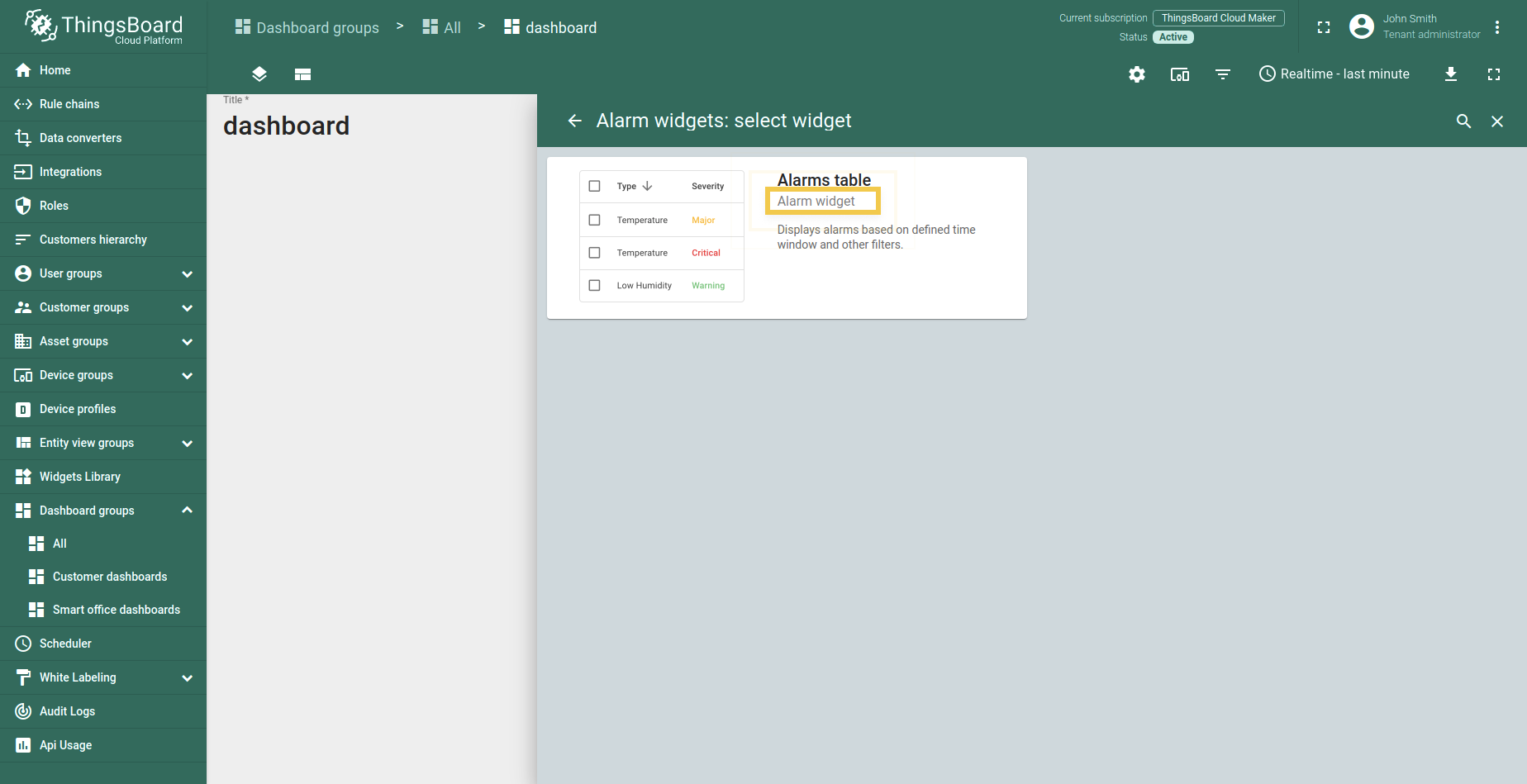The width and height of the screenshot is (1527, 784).
Task: Expand the User groups chevron
Action: [188, 273]
